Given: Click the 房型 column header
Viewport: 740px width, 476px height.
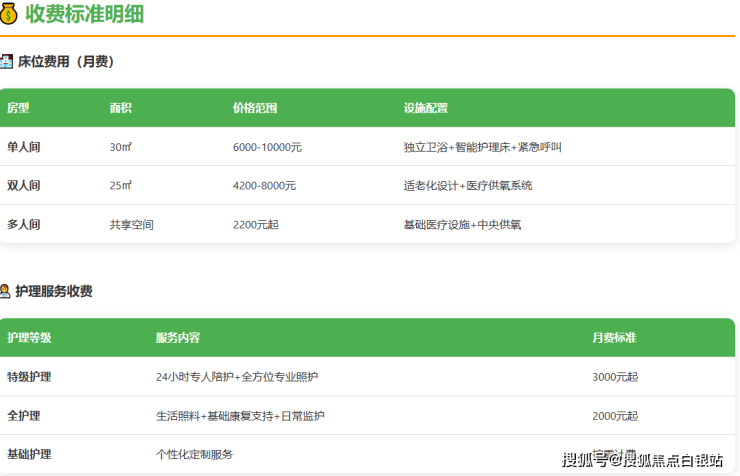Looking at the screenshot, I should coord(18,108).
